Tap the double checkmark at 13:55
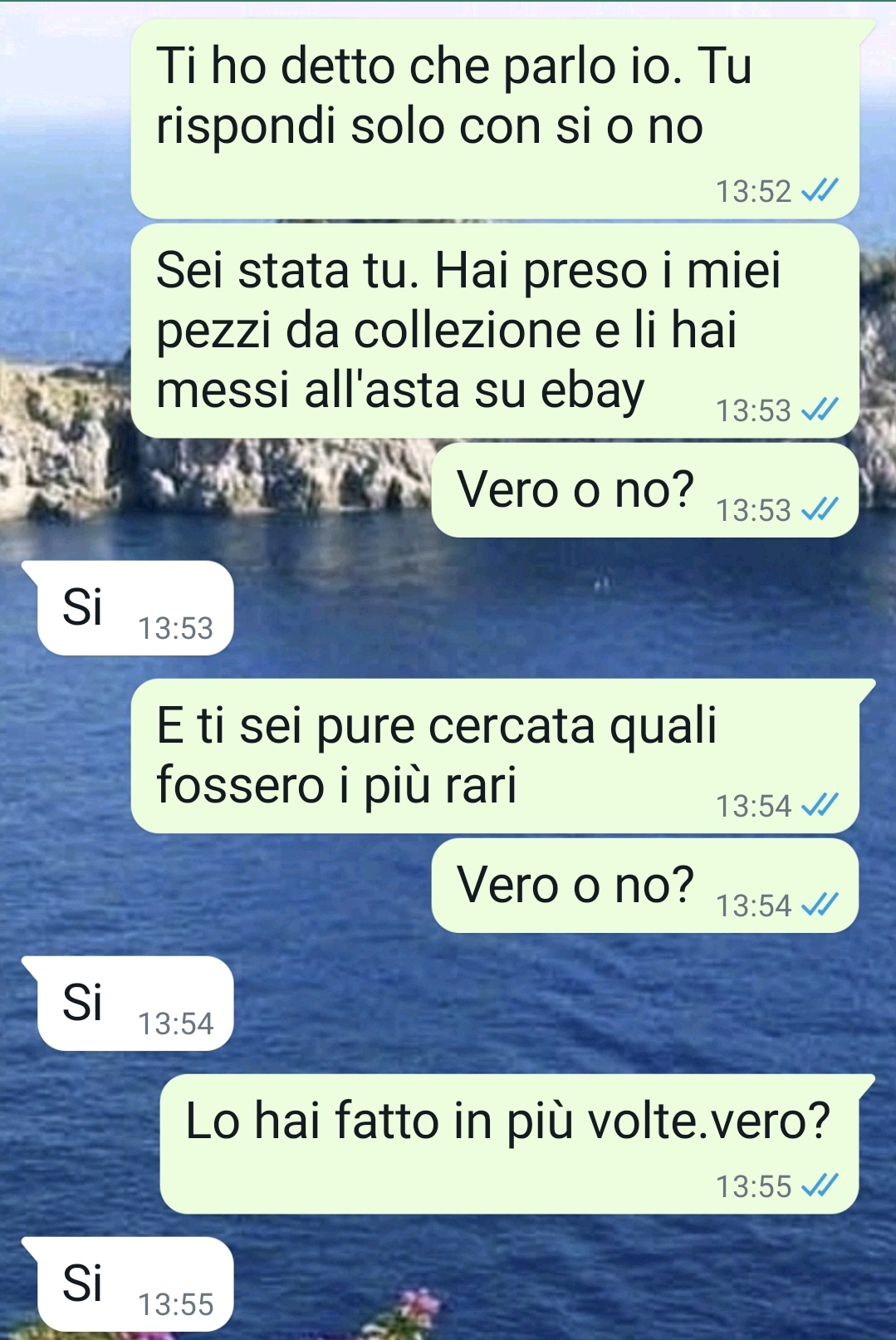The image size is (896, 1340). point(820,1185)
